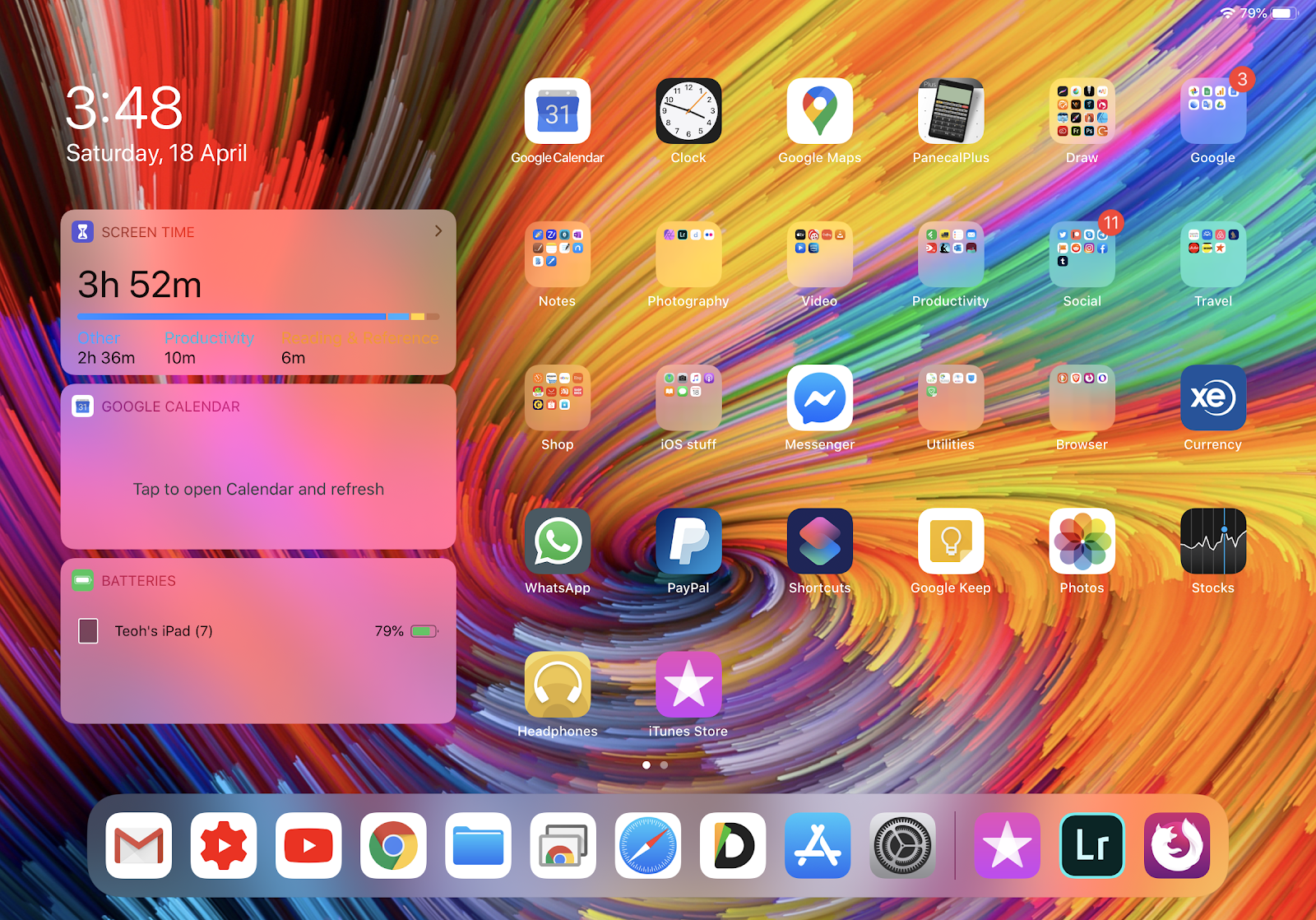Image resolution: width=1316 pixels, height=920 pixels.
Task: Open the Photography folder
Action: pyautogui.click(x=688, y=254)
